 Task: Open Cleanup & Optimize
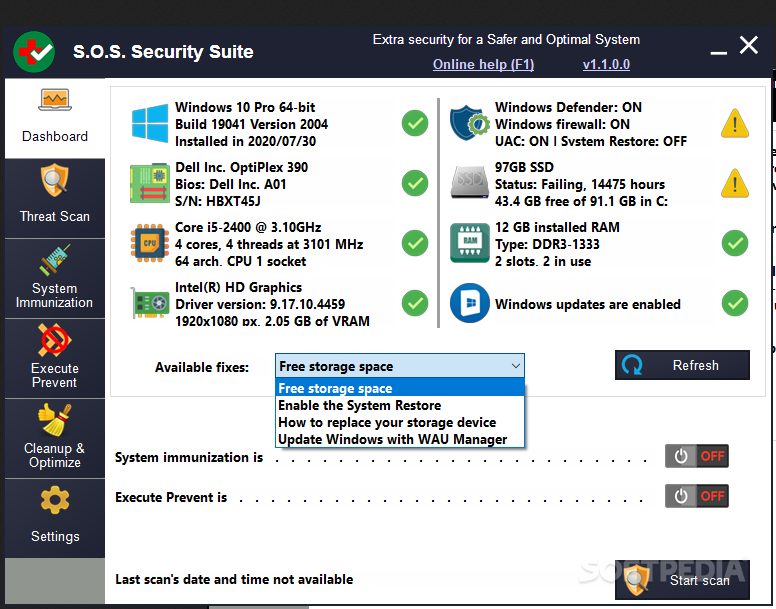(55, 439)
